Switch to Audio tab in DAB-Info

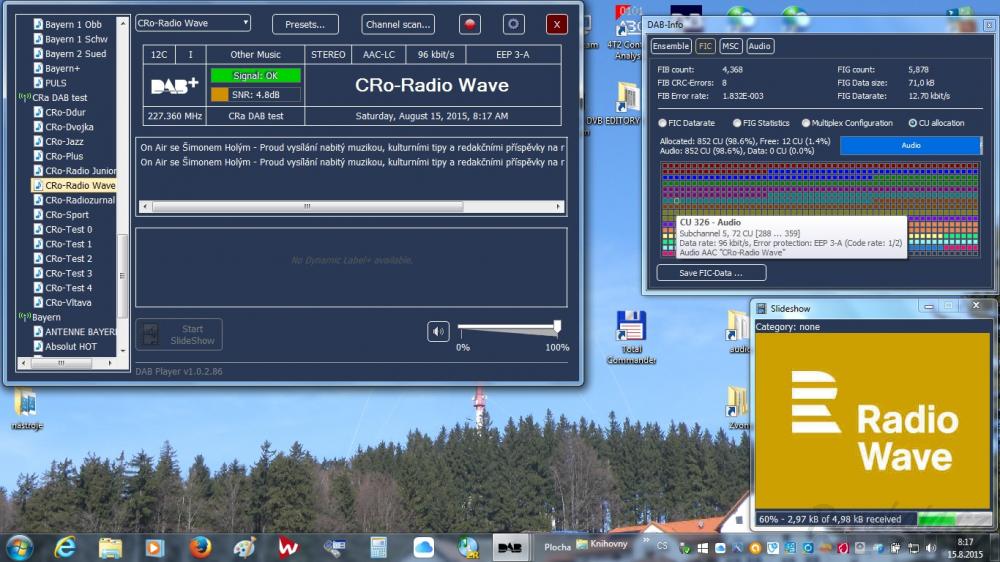pos(759,46)
